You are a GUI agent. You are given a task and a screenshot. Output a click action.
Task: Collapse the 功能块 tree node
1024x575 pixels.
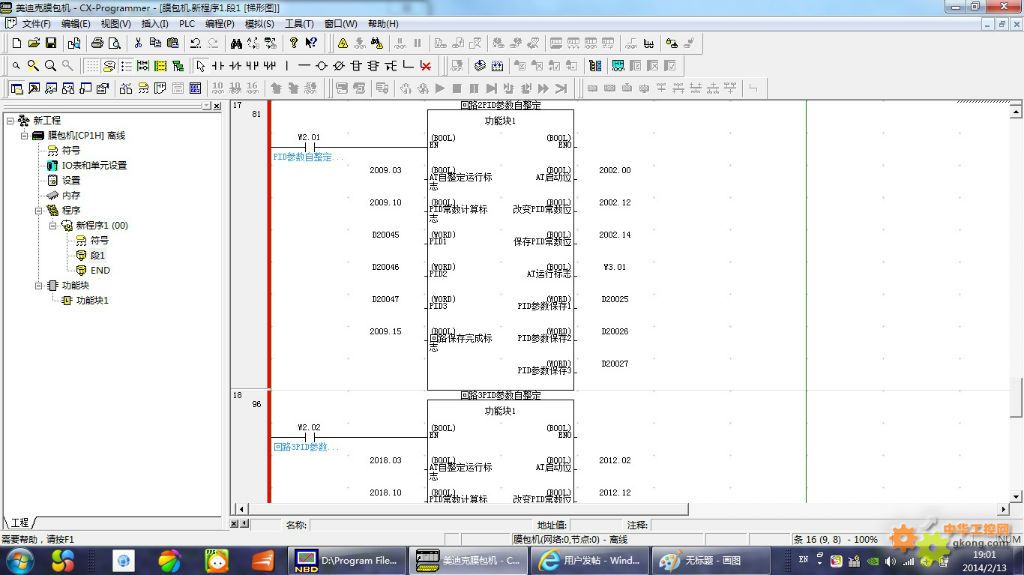39,286
